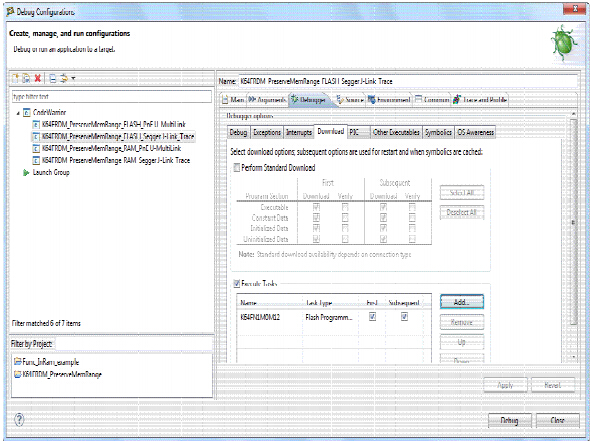Switch to the Source tab

point(350,100)
